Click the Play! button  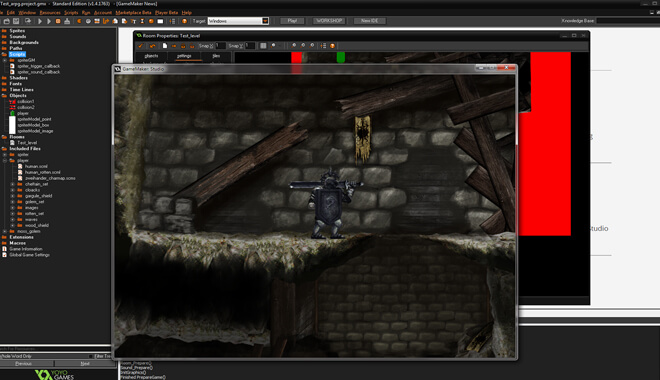click(292, 21)
